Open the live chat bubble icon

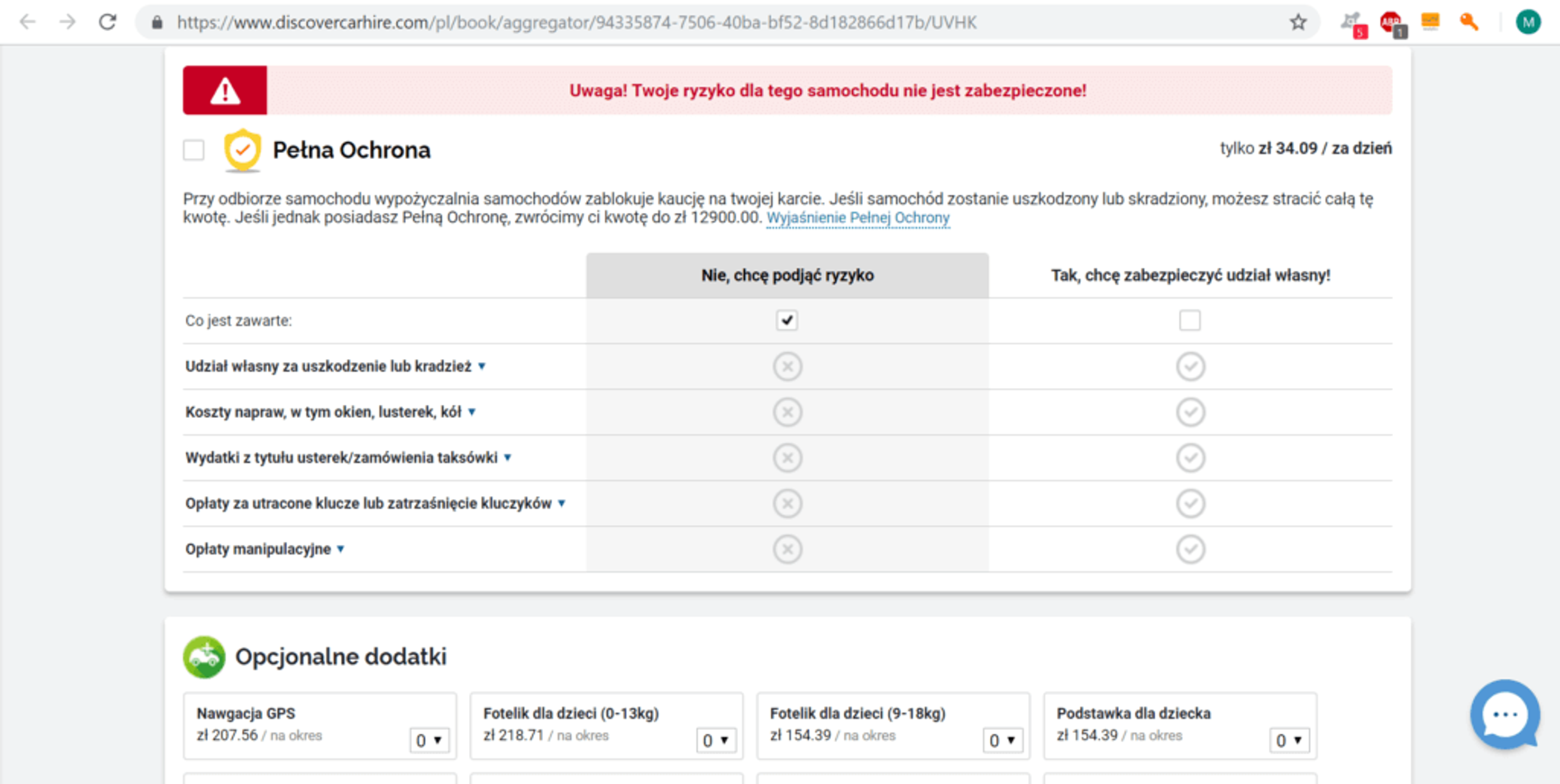pyautogui.click(x=1504, y=715)
